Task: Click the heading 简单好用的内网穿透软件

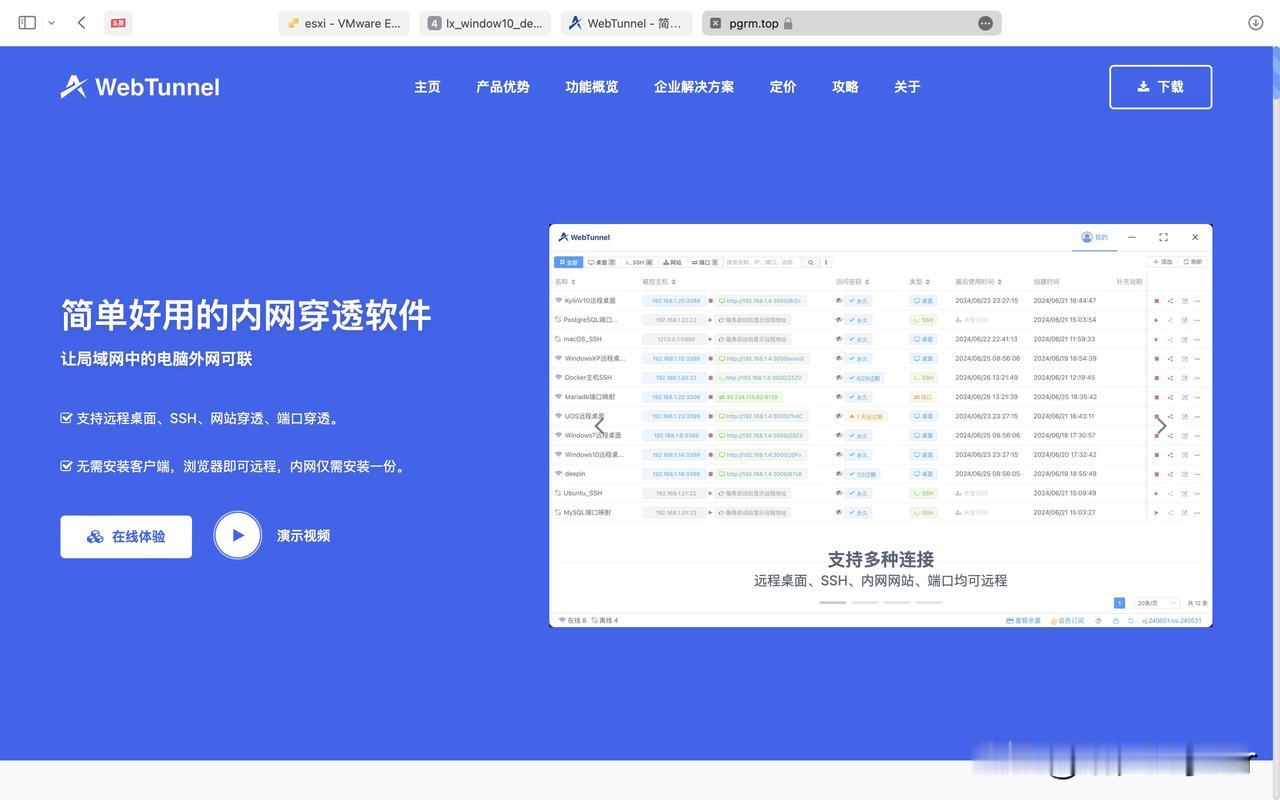Action: point(246,315)
